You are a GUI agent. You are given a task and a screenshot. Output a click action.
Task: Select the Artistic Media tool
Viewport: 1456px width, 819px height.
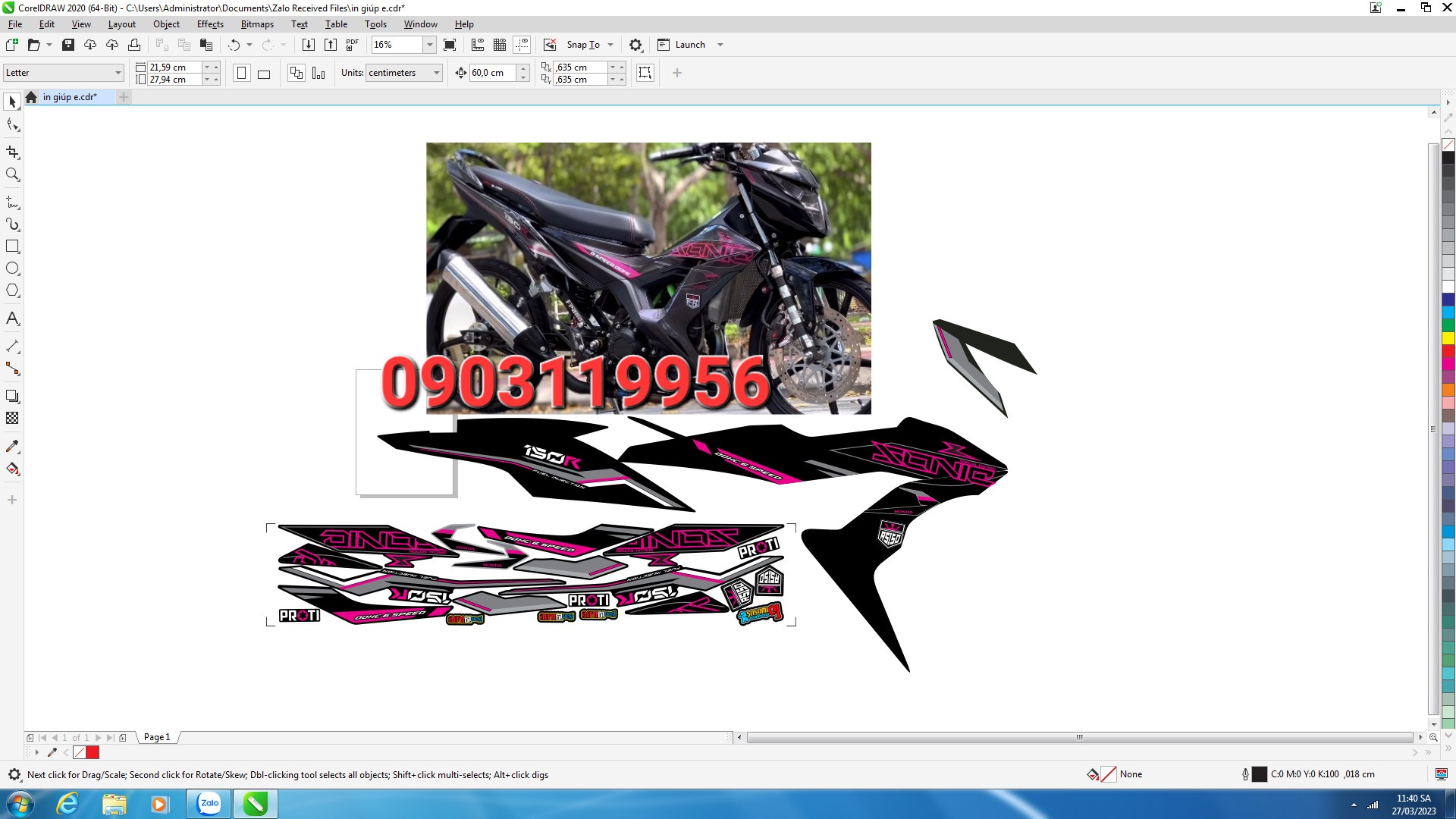(x=12, y=224)
